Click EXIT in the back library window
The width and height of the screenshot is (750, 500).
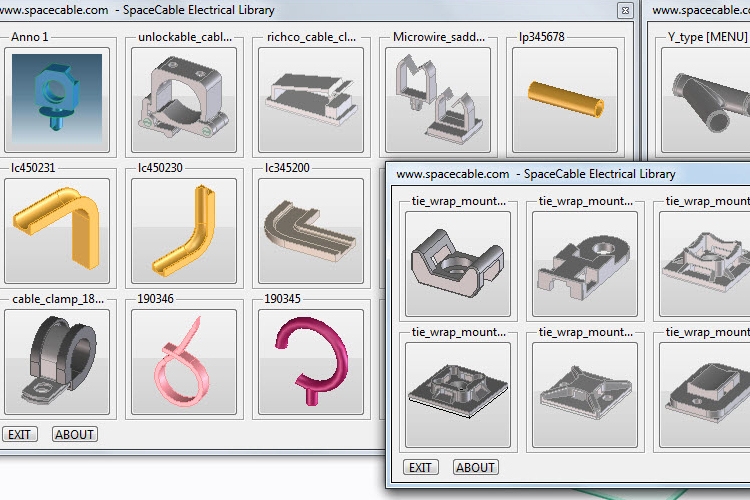[x=20, y=434]
